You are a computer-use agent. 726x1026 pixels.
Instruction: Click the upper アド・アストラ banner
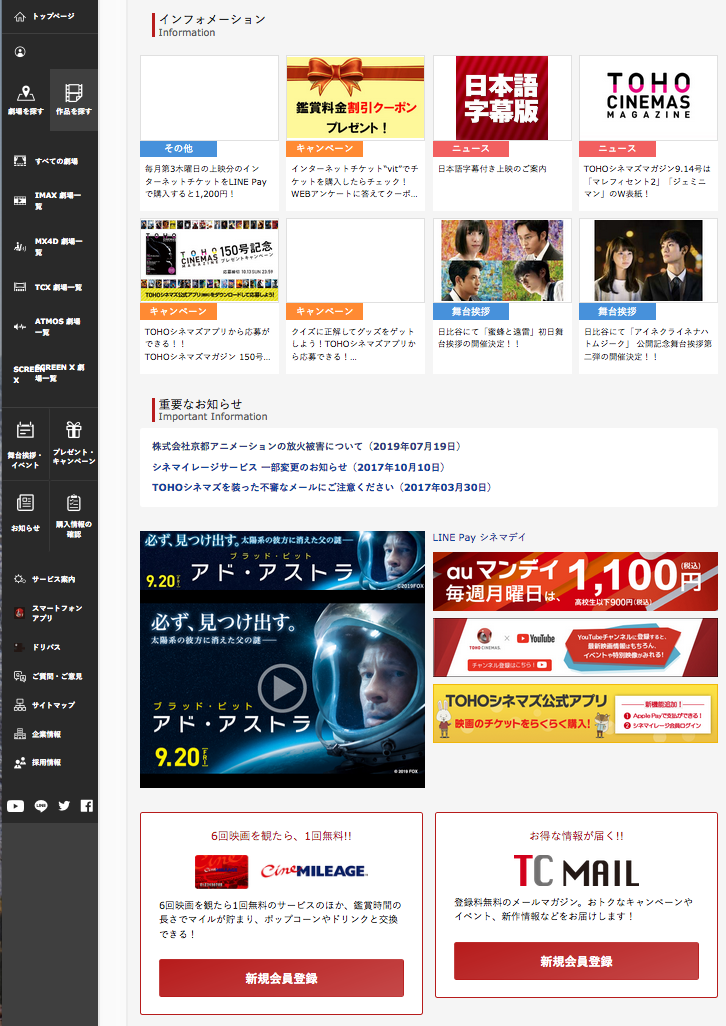pos(283,561)
